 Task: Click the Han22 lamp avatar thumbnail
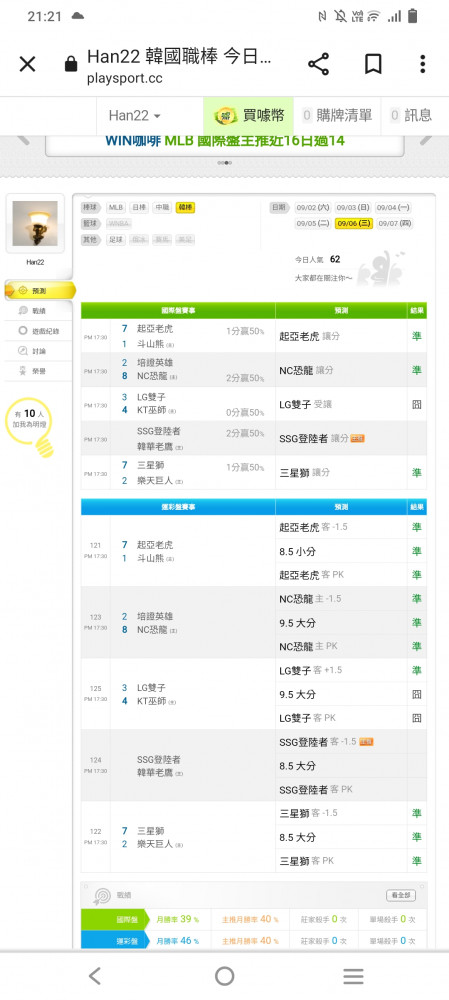pyautogui.click(x=35, y=224)
